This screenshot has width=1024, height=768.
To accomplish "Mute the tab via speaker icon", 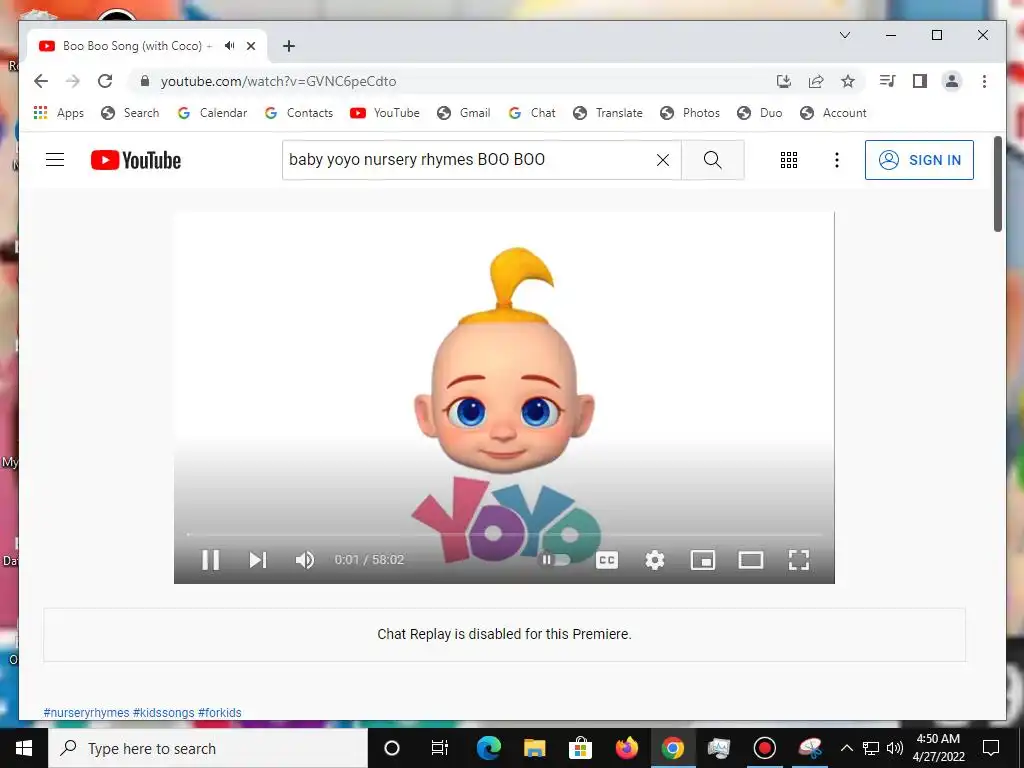I will coord(229,46).
